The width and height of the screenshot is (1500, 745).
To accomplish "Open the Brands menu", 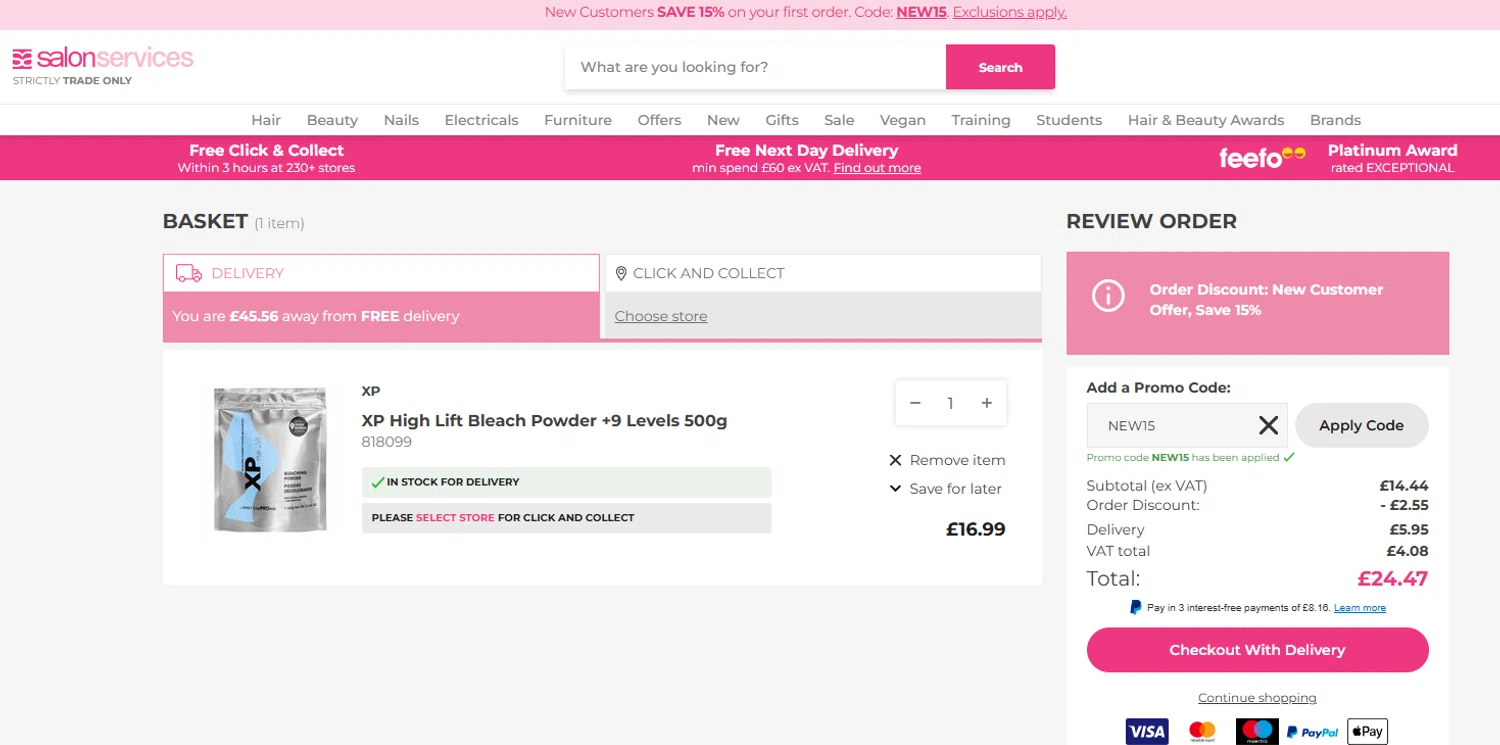I will [1335, 120].
